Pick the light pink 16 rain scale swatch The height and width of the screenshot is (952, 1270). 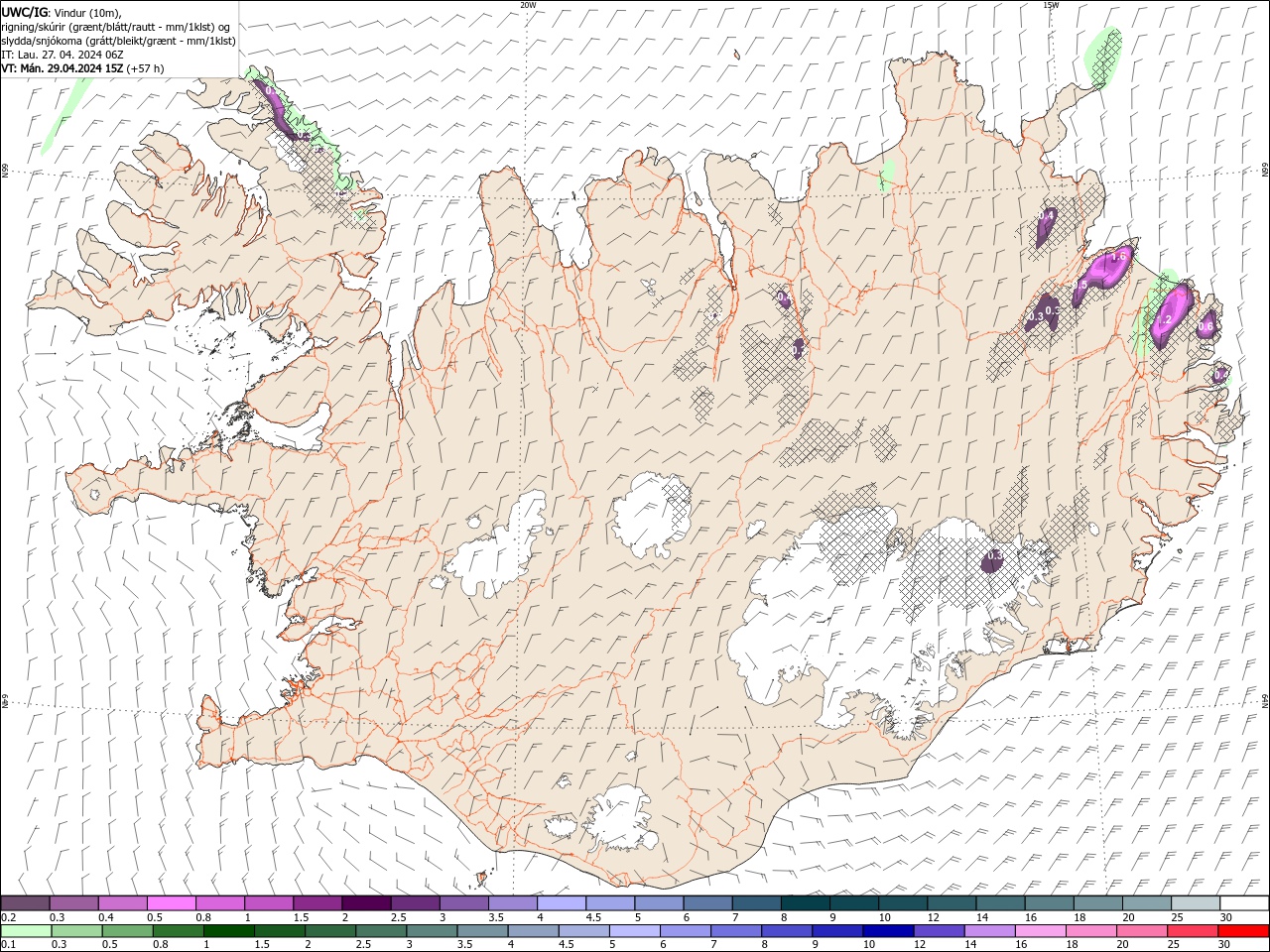click(1041, 931)
